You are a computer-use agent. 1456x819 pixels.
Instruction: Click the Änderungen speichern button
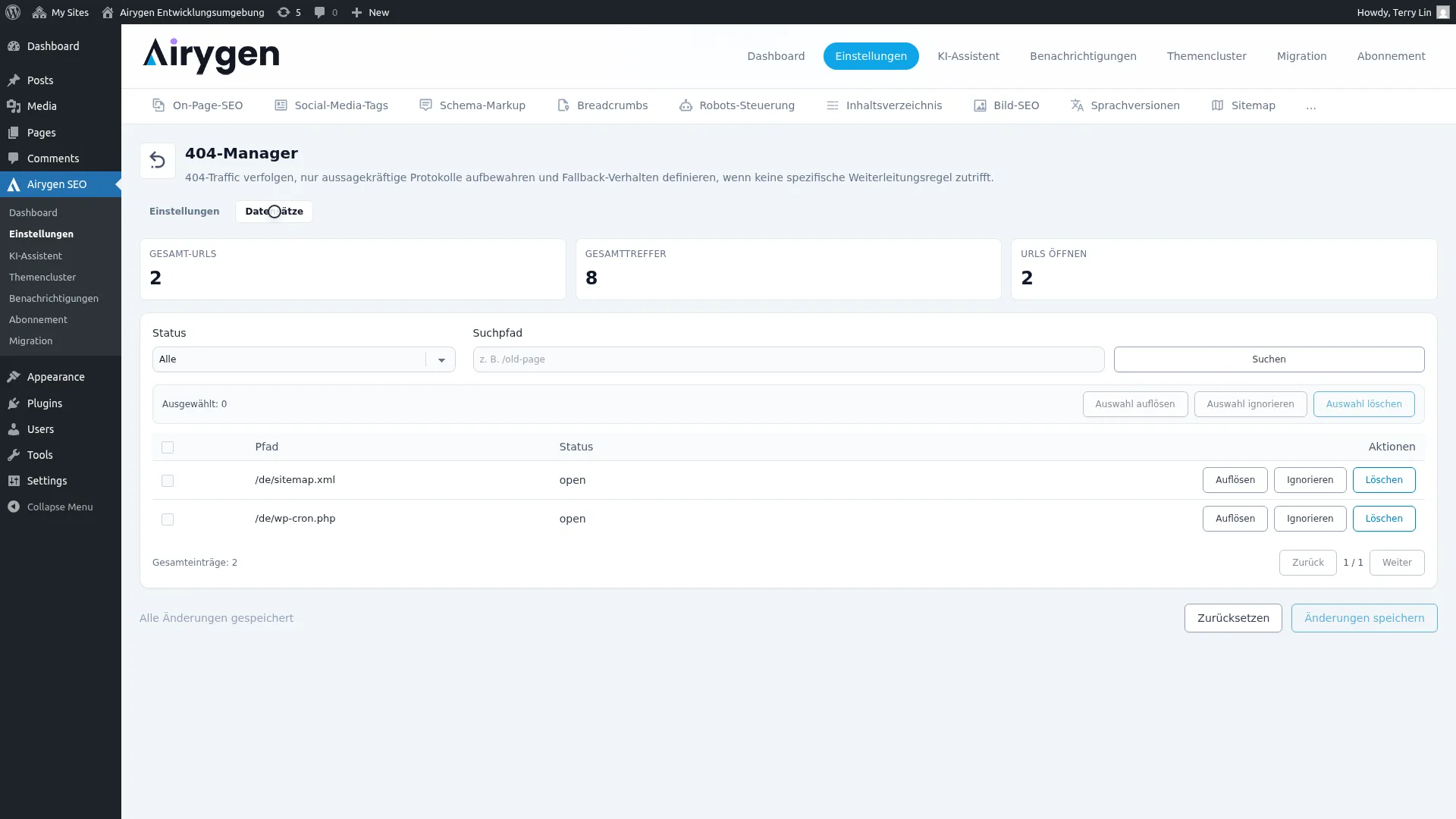click(x=1363, y=618)
